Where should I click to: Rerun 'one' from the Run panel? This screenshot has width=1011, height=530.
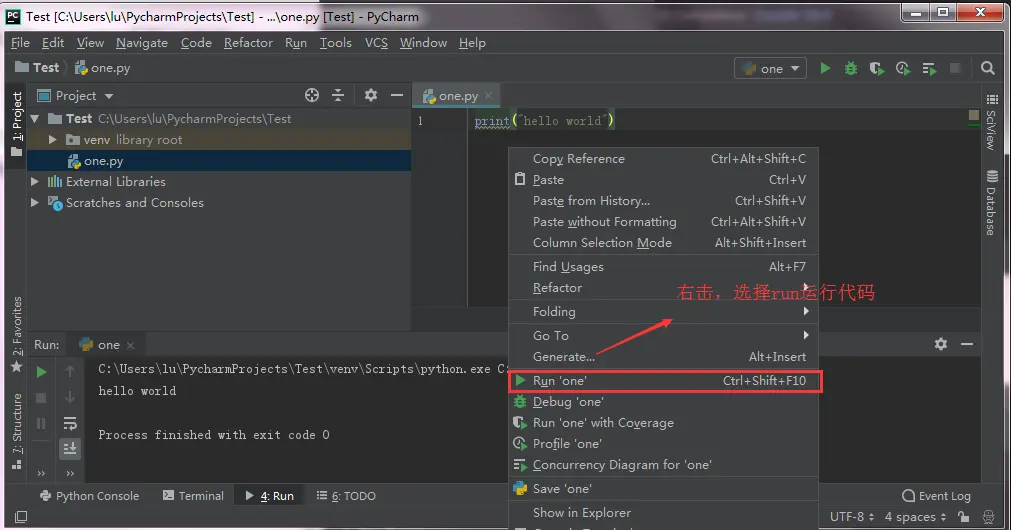[41, 372]
